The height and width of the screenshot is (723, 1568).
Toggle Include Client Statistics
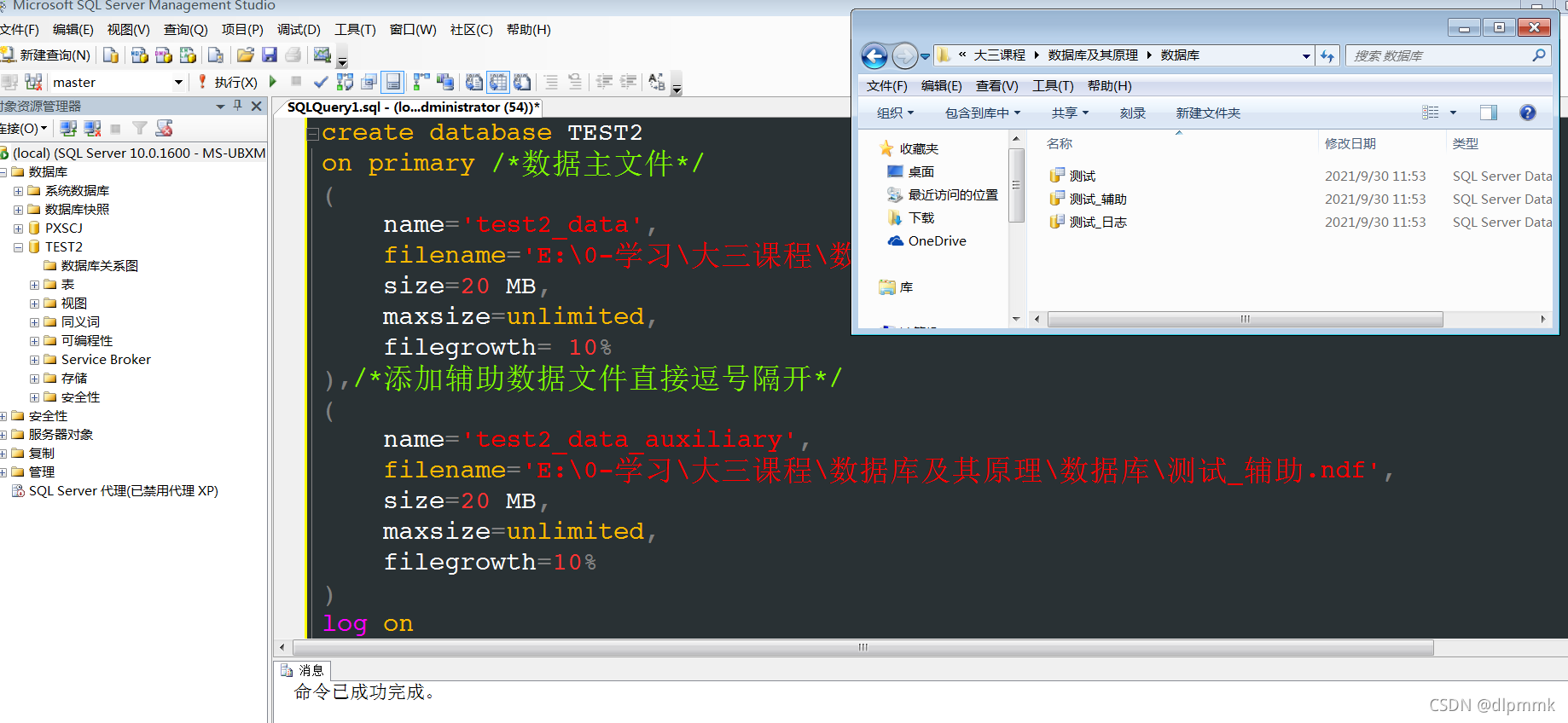pyautogui.click(x=445, y=82)
